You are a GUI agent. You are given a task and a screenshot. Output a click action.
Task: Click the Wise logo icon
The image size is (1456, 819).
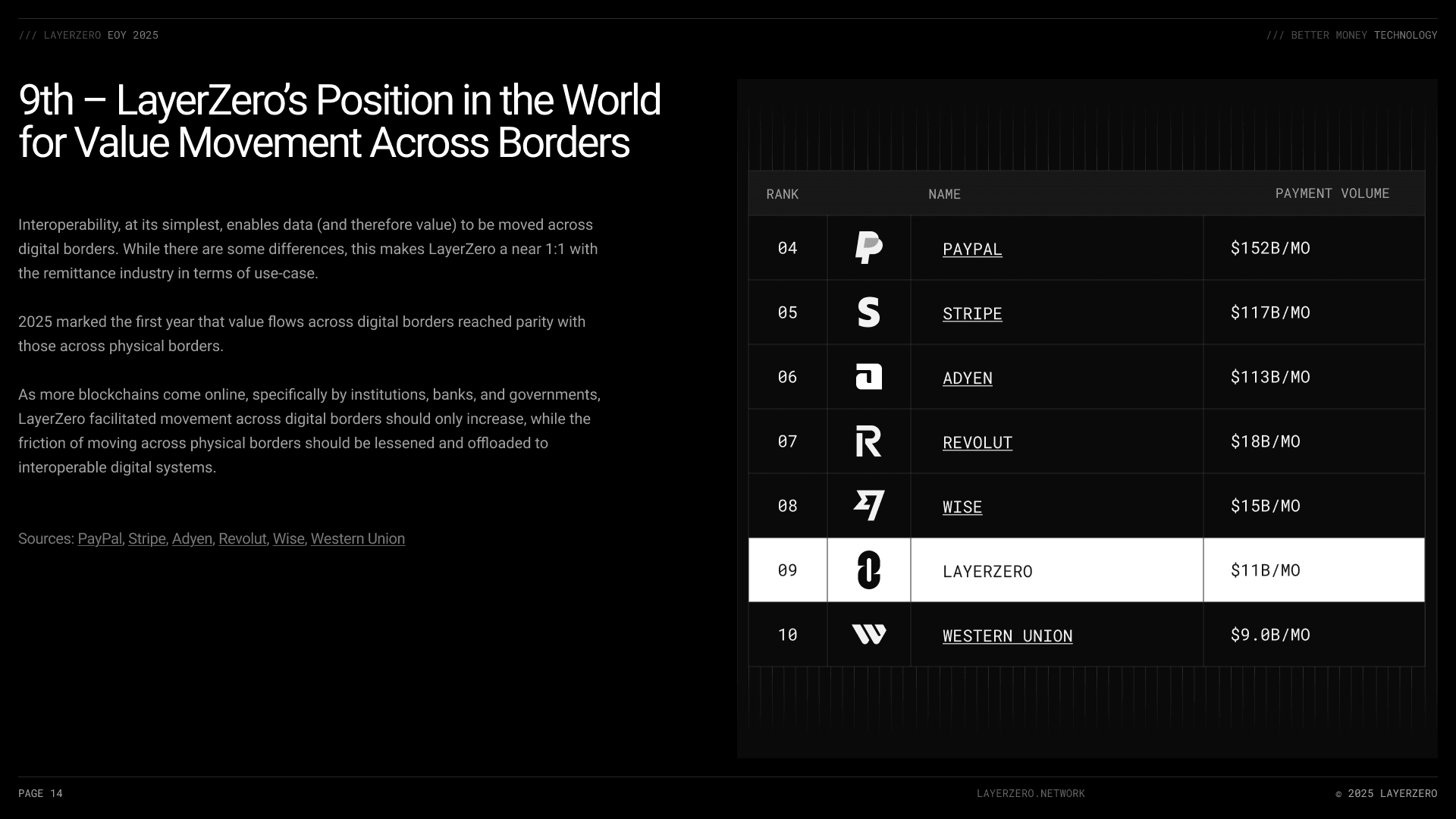868,506
